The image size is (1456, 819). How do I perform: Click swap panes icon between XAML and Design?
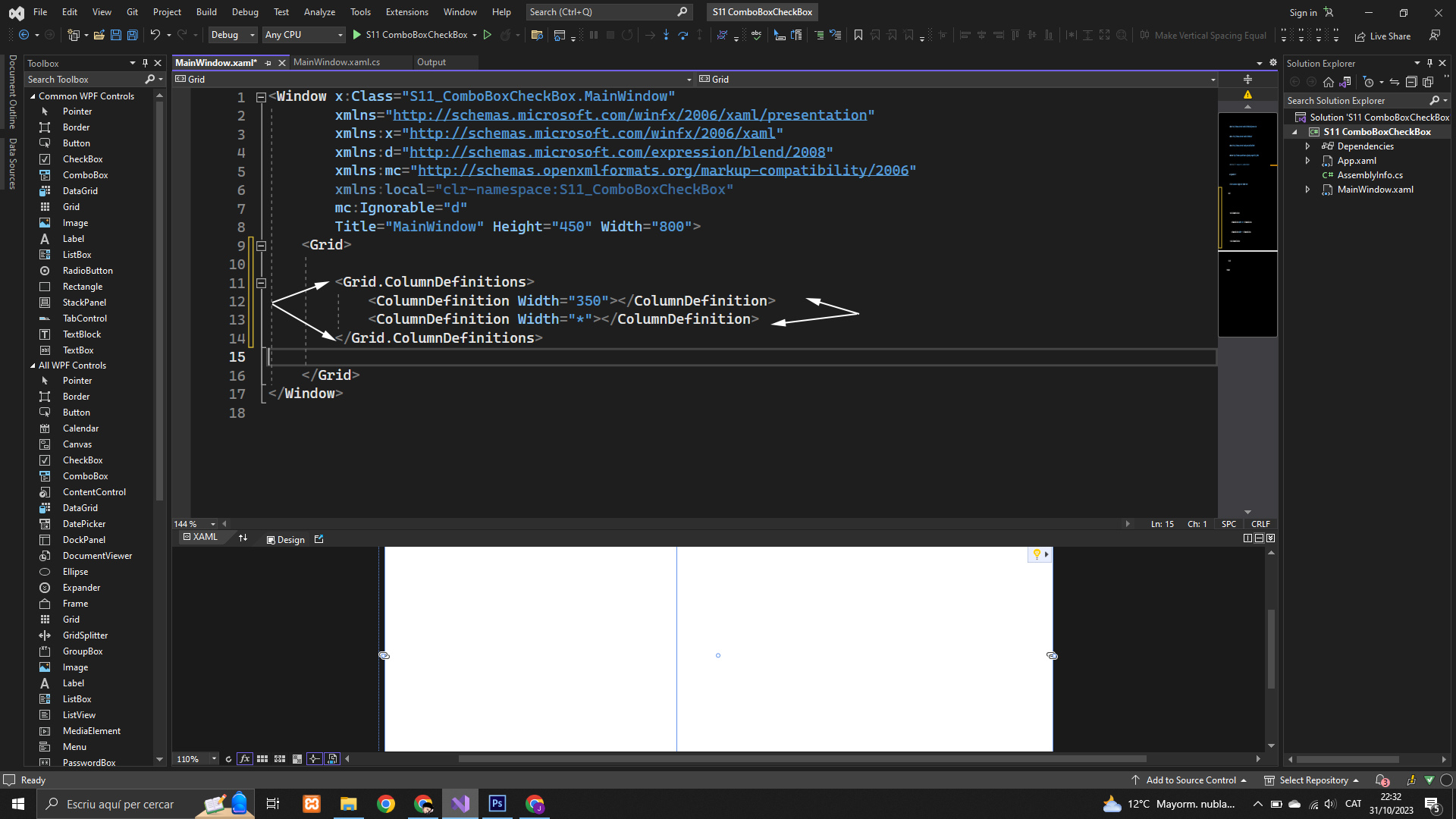(x=243, y=538)
